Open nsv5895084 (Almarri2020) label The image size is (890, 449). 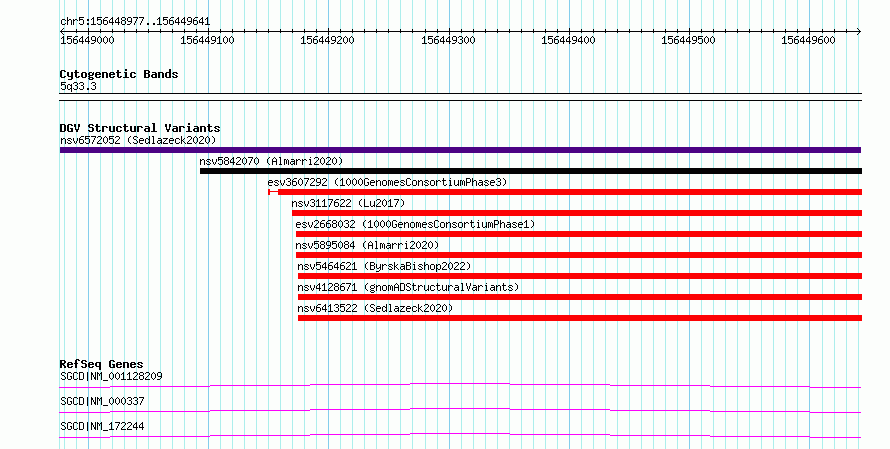[x=367, y=245]
